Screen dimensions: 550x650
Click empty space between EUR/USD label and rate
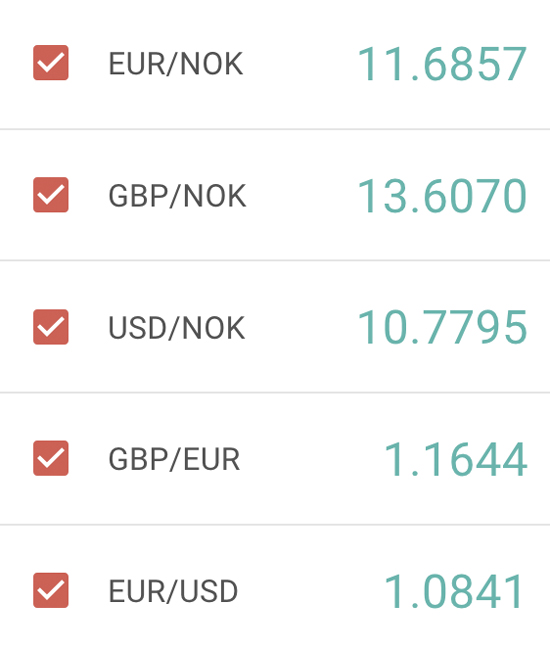point(311,591)
